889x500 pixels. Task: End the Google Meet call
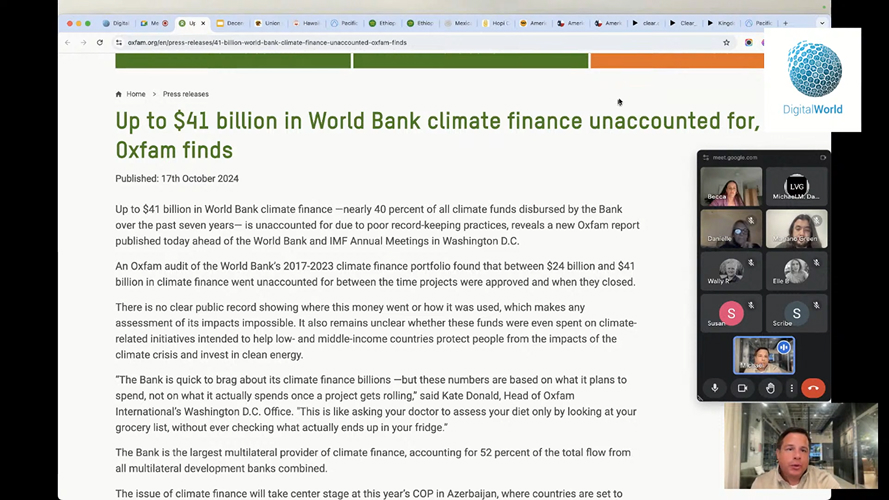pos(813,388)
